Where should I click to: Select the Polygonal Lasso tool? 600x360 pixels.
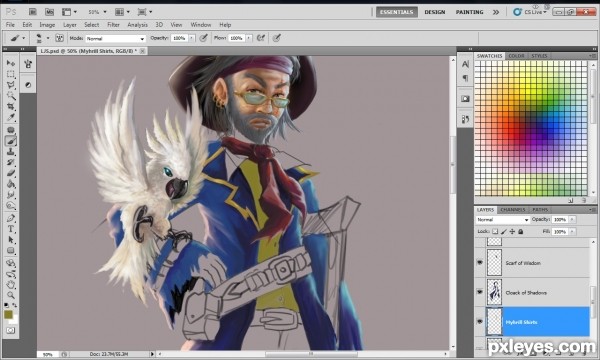[11, 85]
